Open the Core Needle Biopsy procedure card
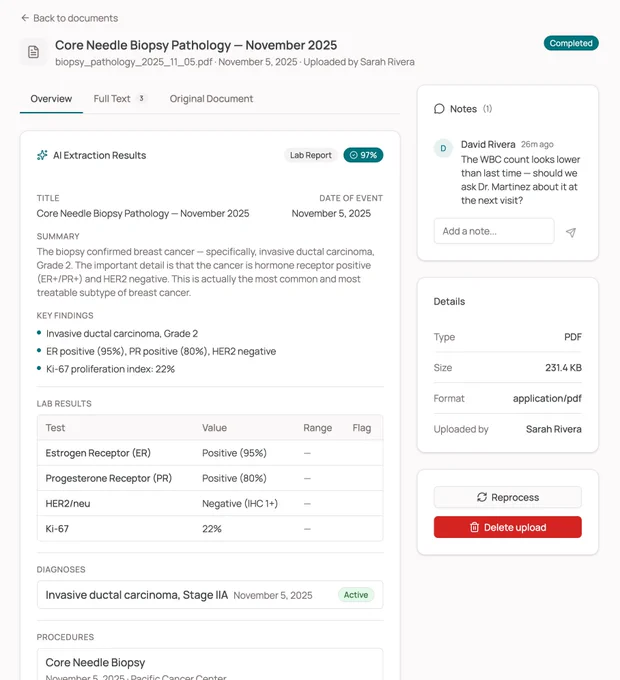The height and width of the screenshot is (680, 620). click(210, 664)
